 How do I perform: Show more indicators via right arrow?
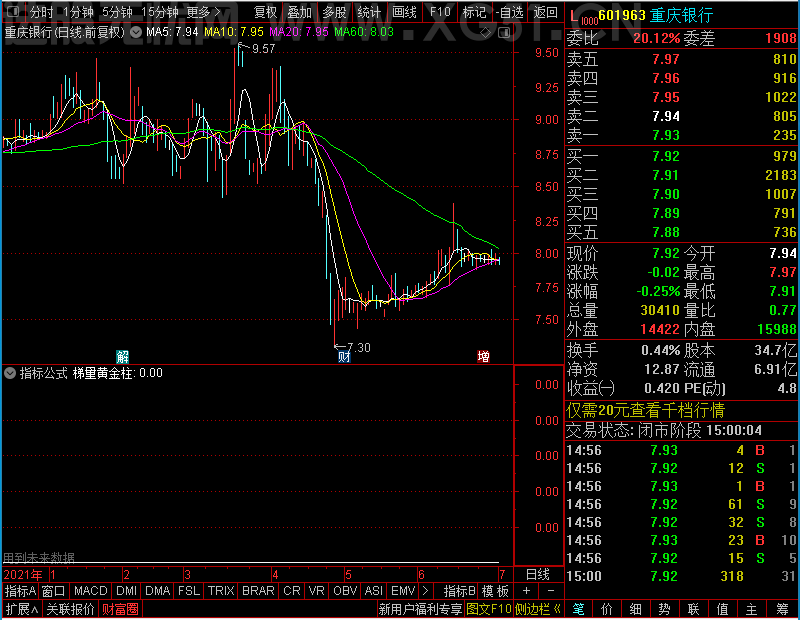coord(426,591)
